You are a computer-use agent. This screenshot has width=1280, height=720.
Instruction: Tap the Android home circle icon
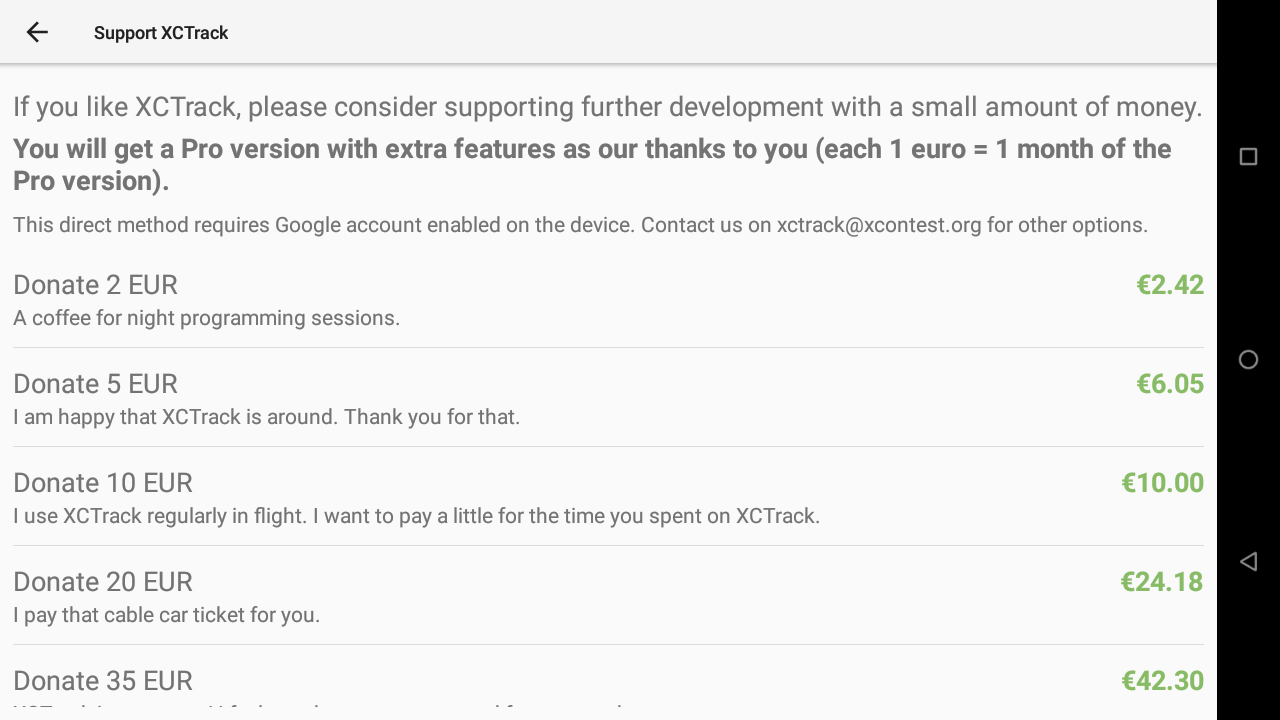(x=1248, y=360)
